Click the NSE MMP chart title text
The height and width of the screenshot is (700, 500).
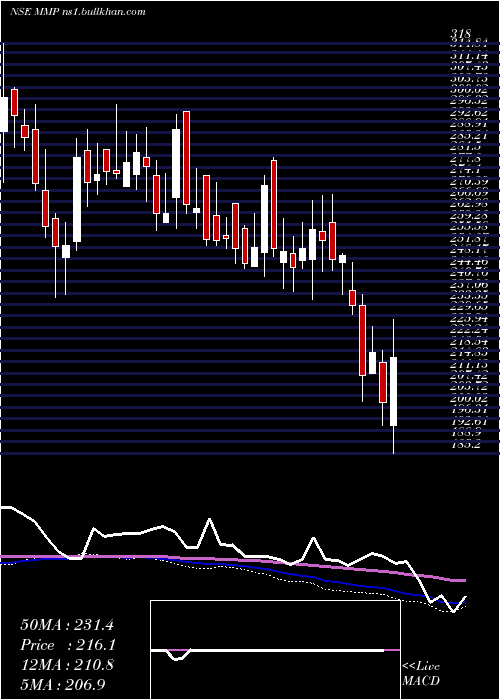(x=78, y=12)
